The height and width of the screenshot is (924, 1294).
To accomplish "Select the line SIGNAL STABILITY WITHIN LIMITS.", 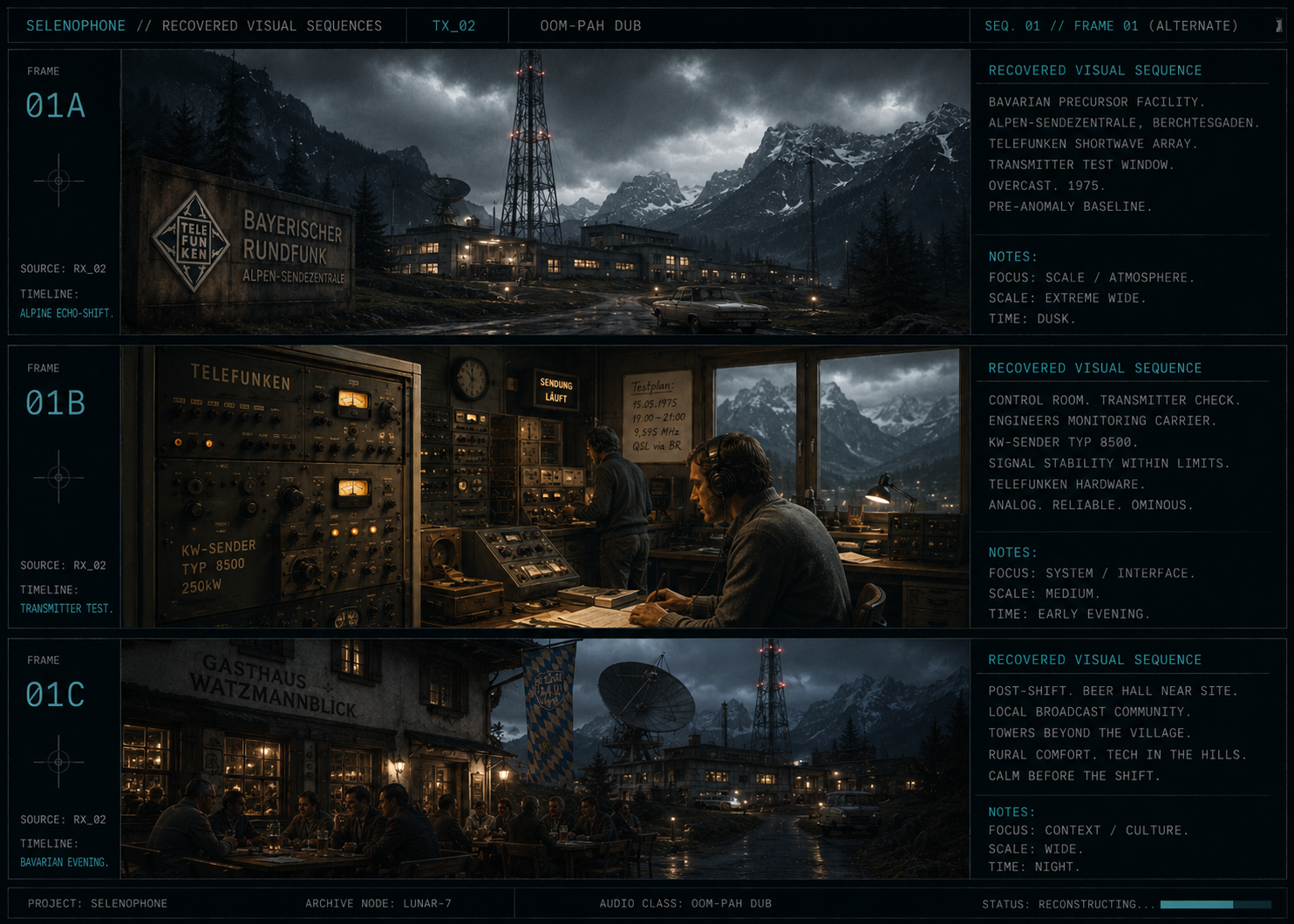I will click(1109, 463).
